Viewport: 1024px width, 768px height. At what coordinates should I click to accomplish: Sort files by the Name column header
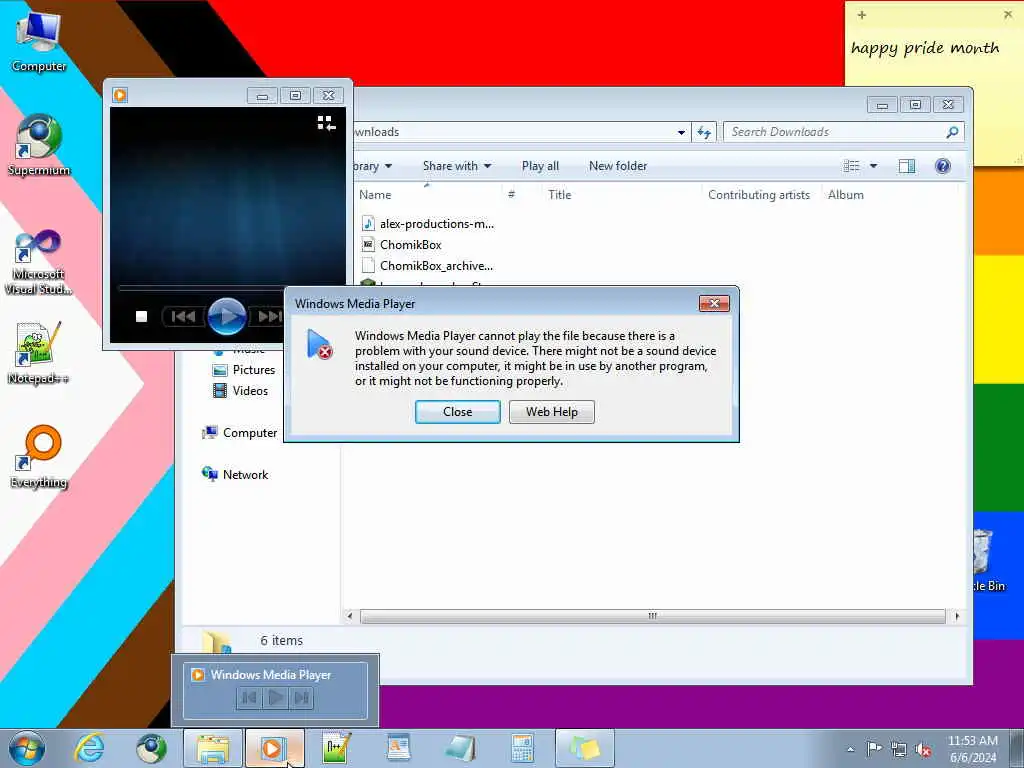tap(375, 195)
